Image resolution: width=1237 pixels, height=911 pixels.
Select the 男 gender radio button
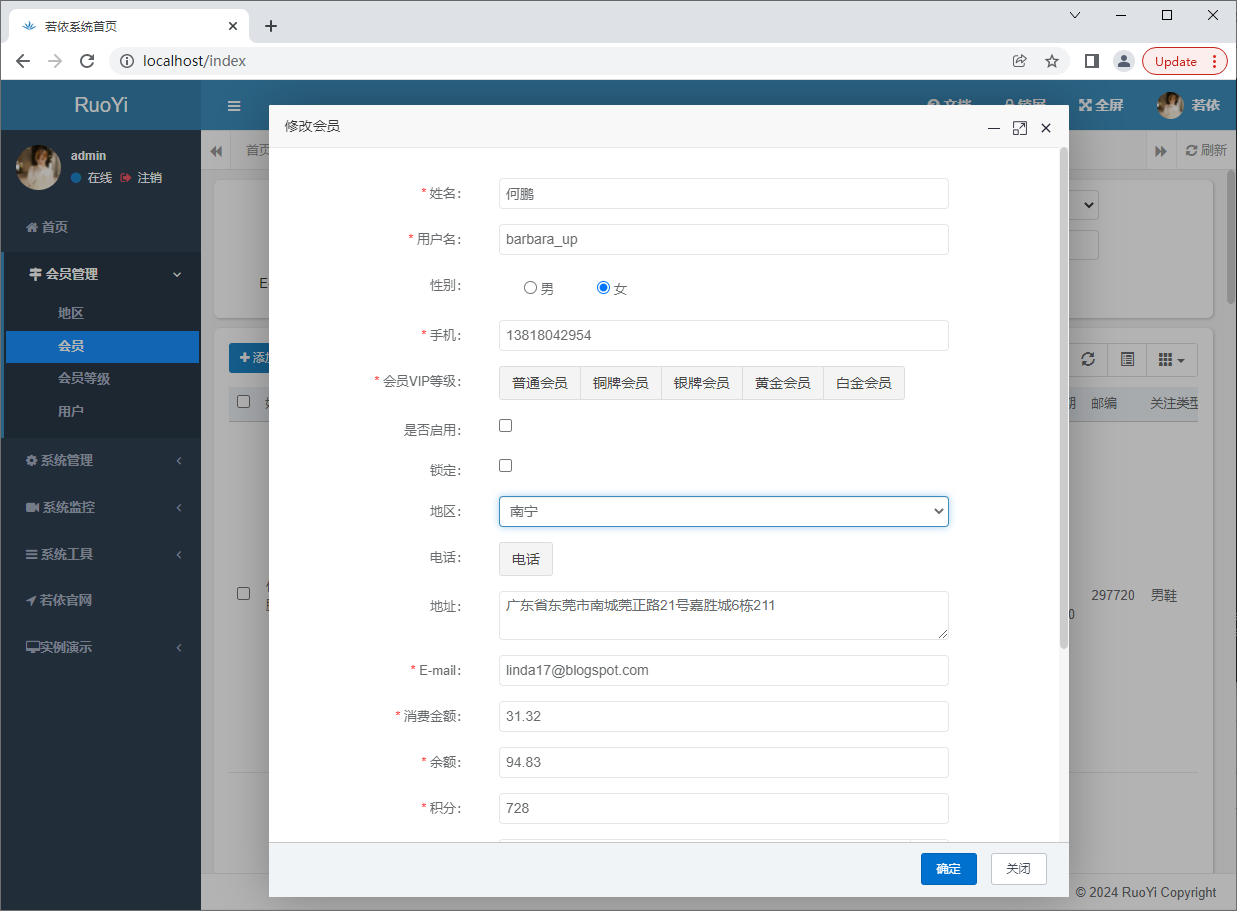(x=531, y=288)
